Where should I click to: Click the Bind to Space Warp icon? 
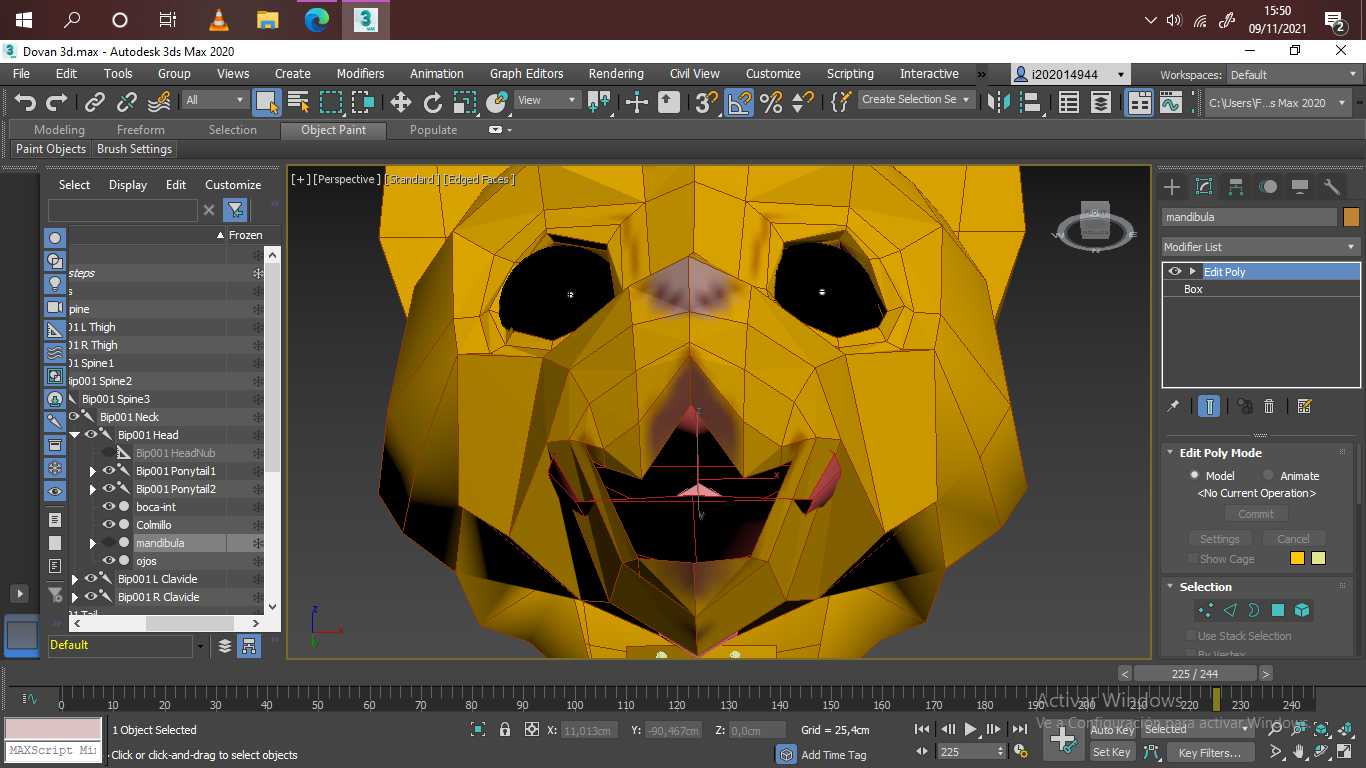click(x=159, y=101)
